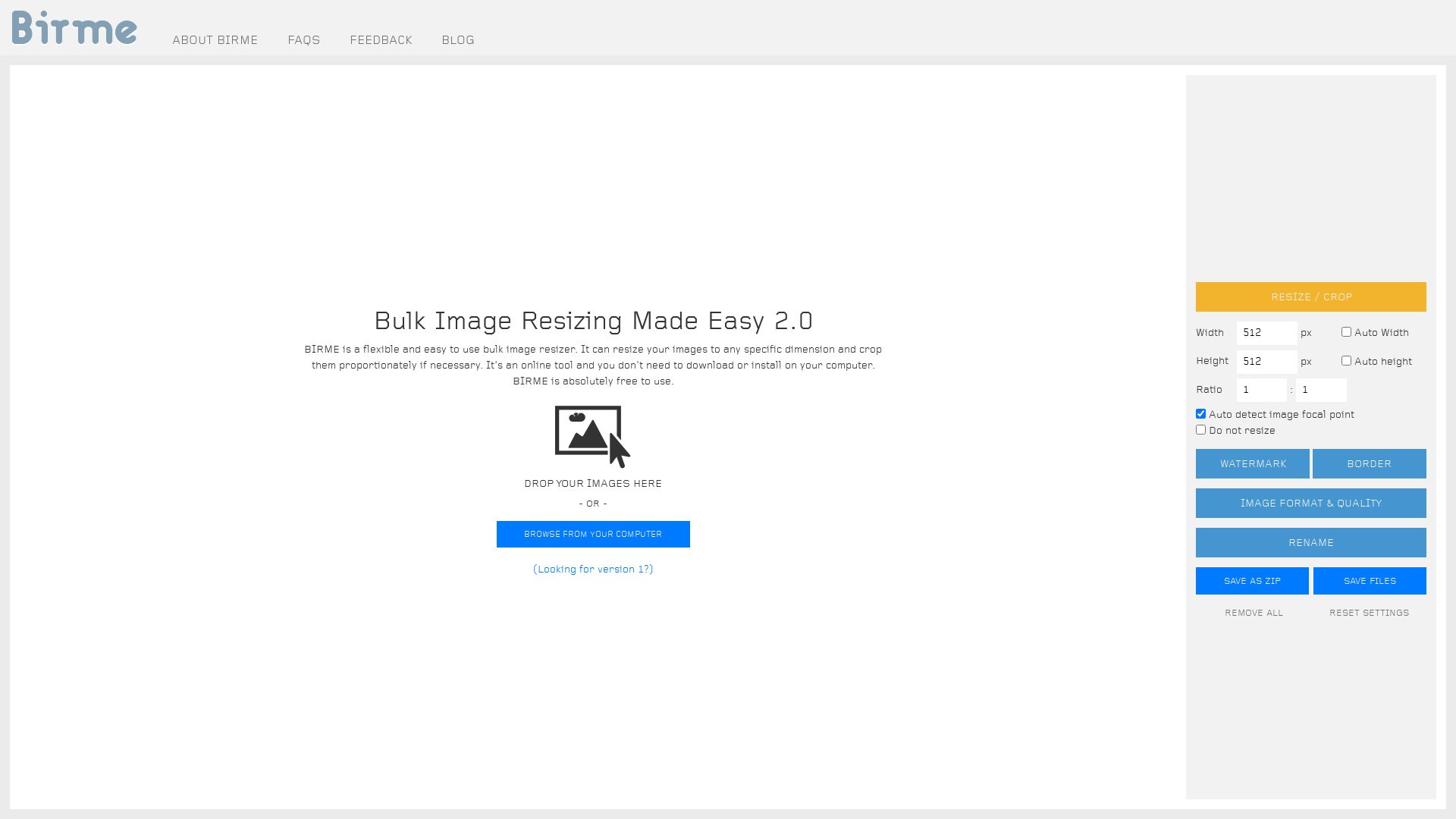Open the Blog link in navigation
This screenshot has width=1456, height=819.
[458, 40]
